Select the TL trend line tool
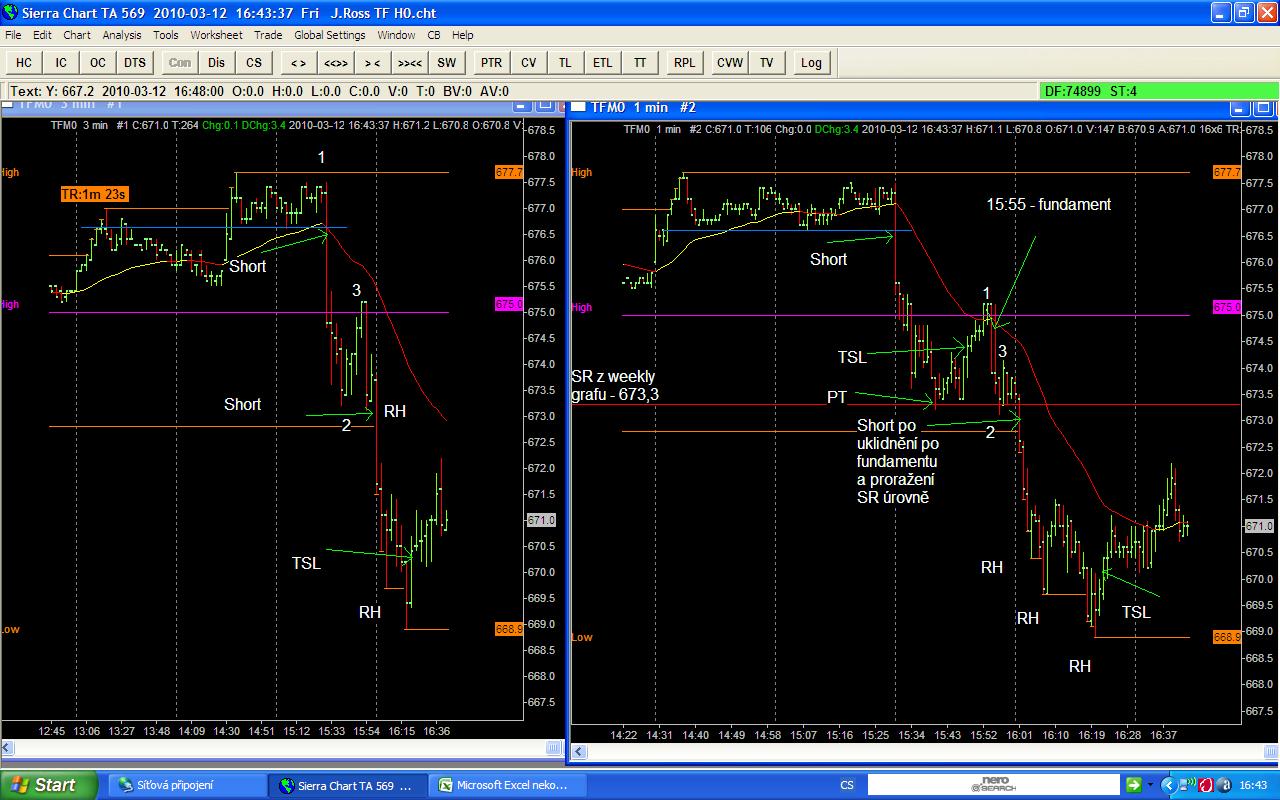Viewport: 1280px width, 800px height. coord(565,62)
